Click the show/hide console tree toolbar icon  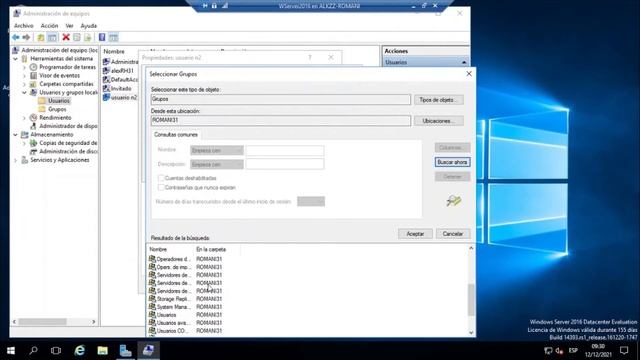click(52, 38)
